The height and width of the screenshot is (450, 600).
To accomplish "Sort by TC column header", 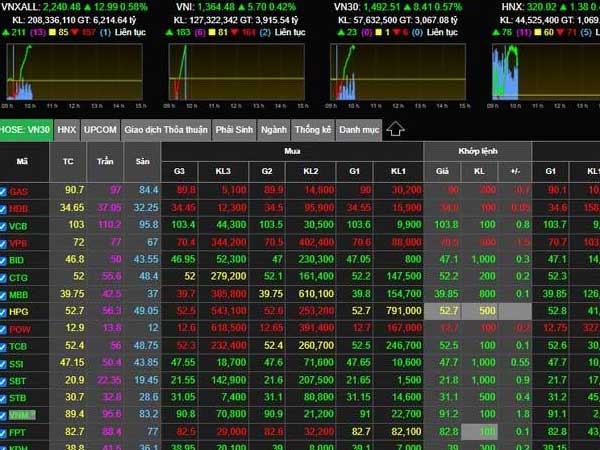I will click(x=68, y=161).
